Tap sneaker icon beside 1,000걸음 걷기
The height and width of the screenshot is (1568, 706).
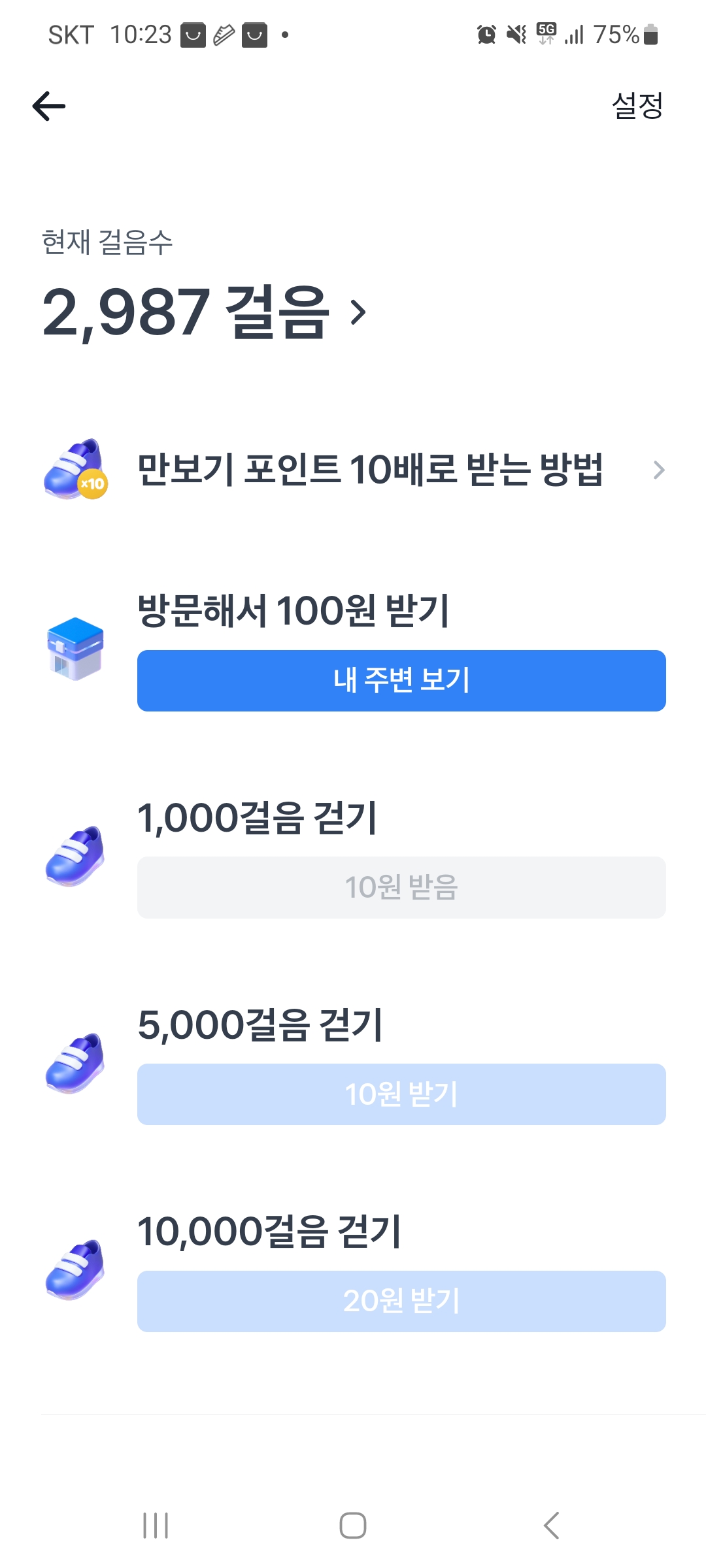click(75, 856)
